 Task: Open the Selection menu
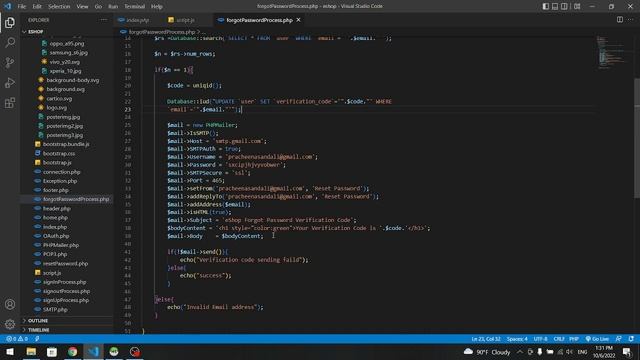pos(59,7)
